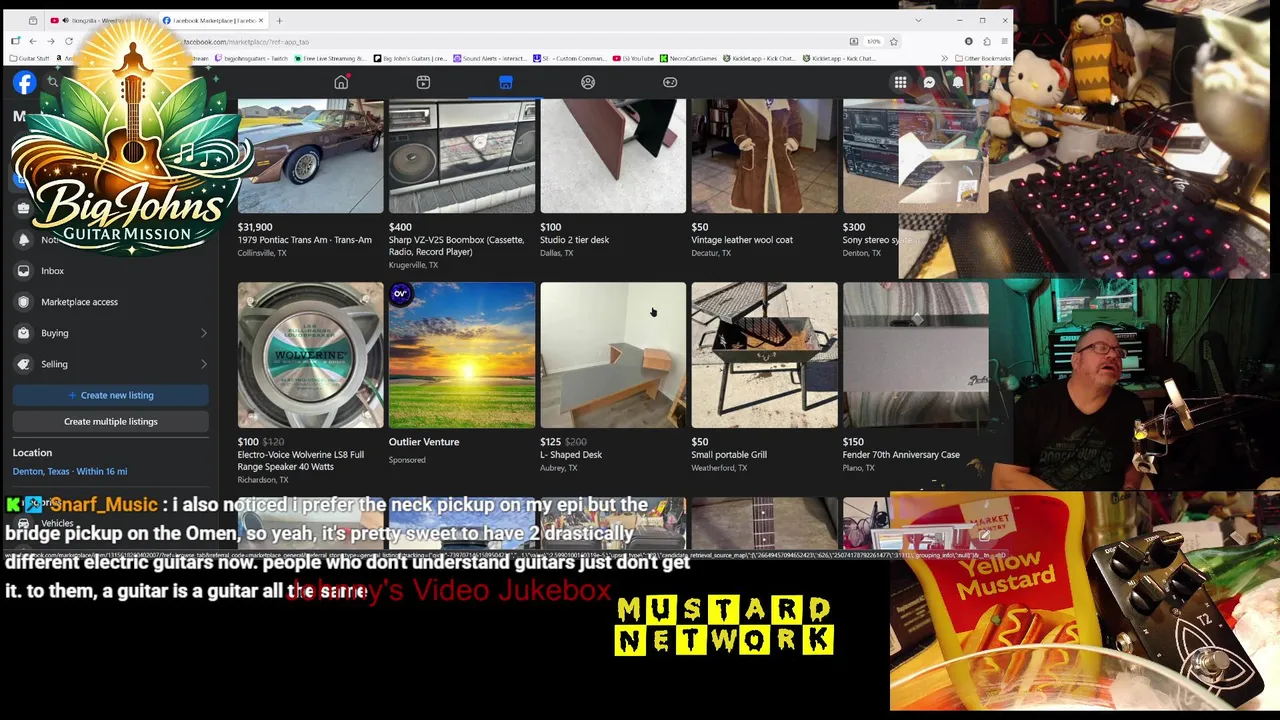Open the Facebook grid menu icon

point(900,83)
